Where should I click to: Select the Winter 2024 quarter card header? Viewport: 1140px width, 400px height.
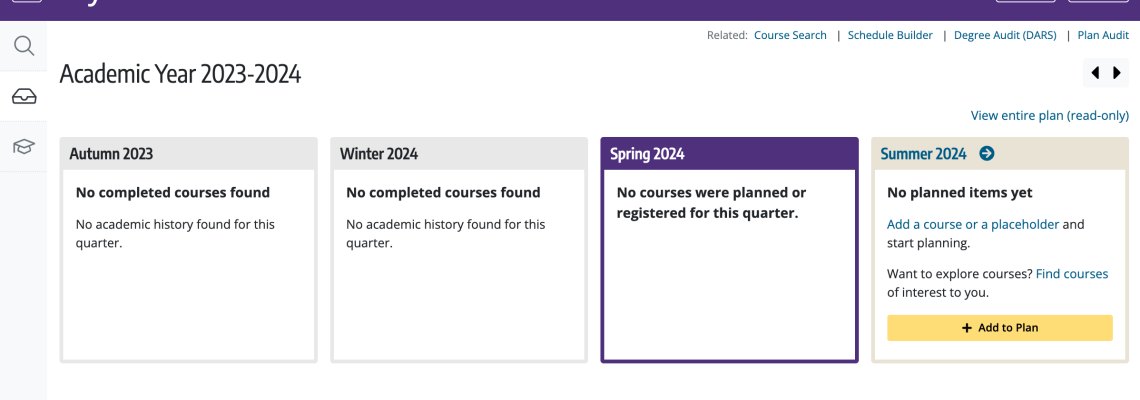point(459,153)
